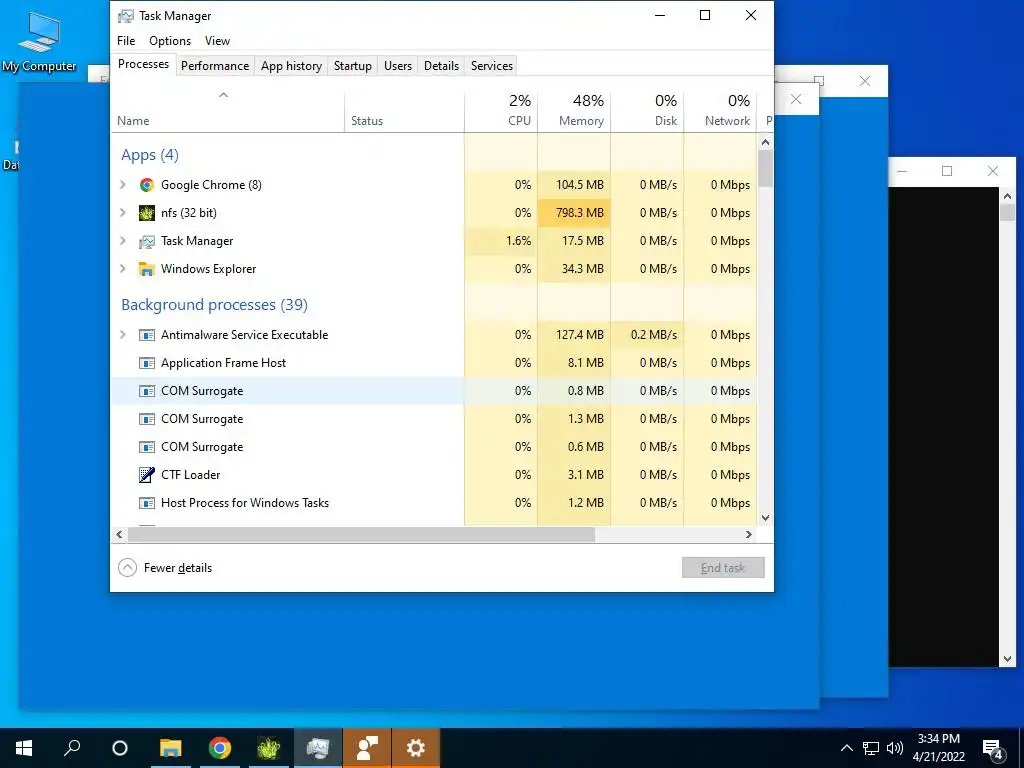This screenshot has height=768, width=1024.
Task: Click scrollbar down arrow in black window
Action: [x=1007, y=660]
